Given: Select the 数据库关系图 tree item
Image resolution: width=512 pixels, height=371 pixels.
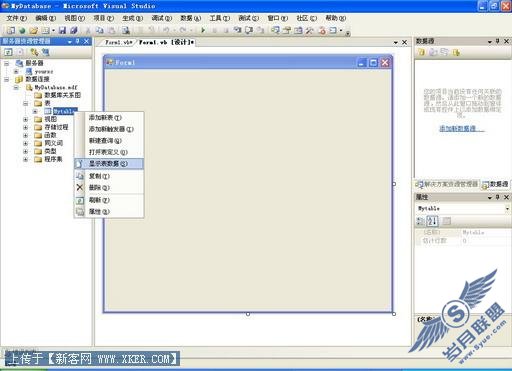Looking at the screenshot, I should pyautogui.click(x=62, y=95).
